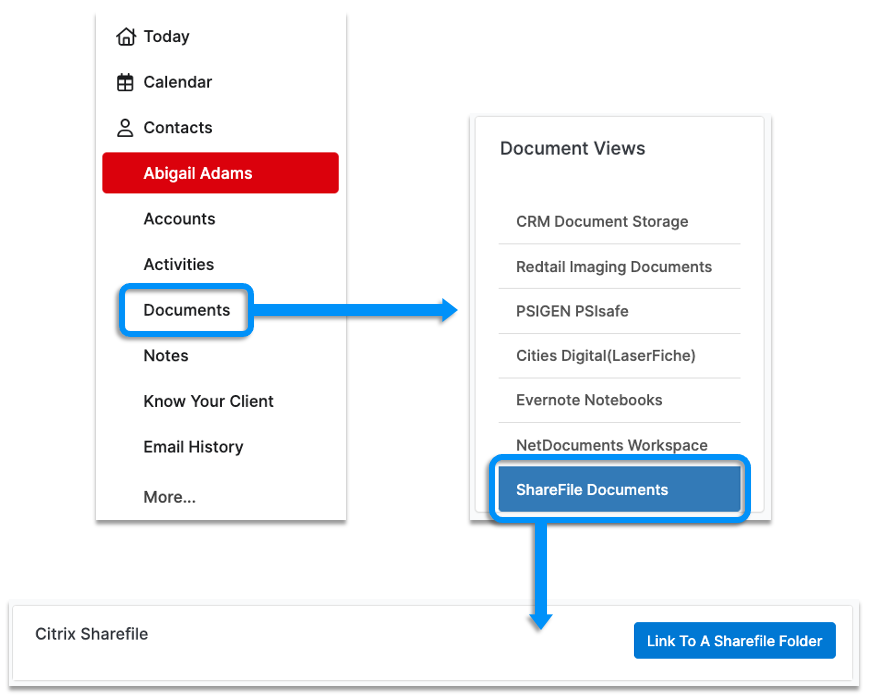Click the Citrix Sharefile label
The width and height of the screenshot is (870, 700).
[x=92, y=634]
